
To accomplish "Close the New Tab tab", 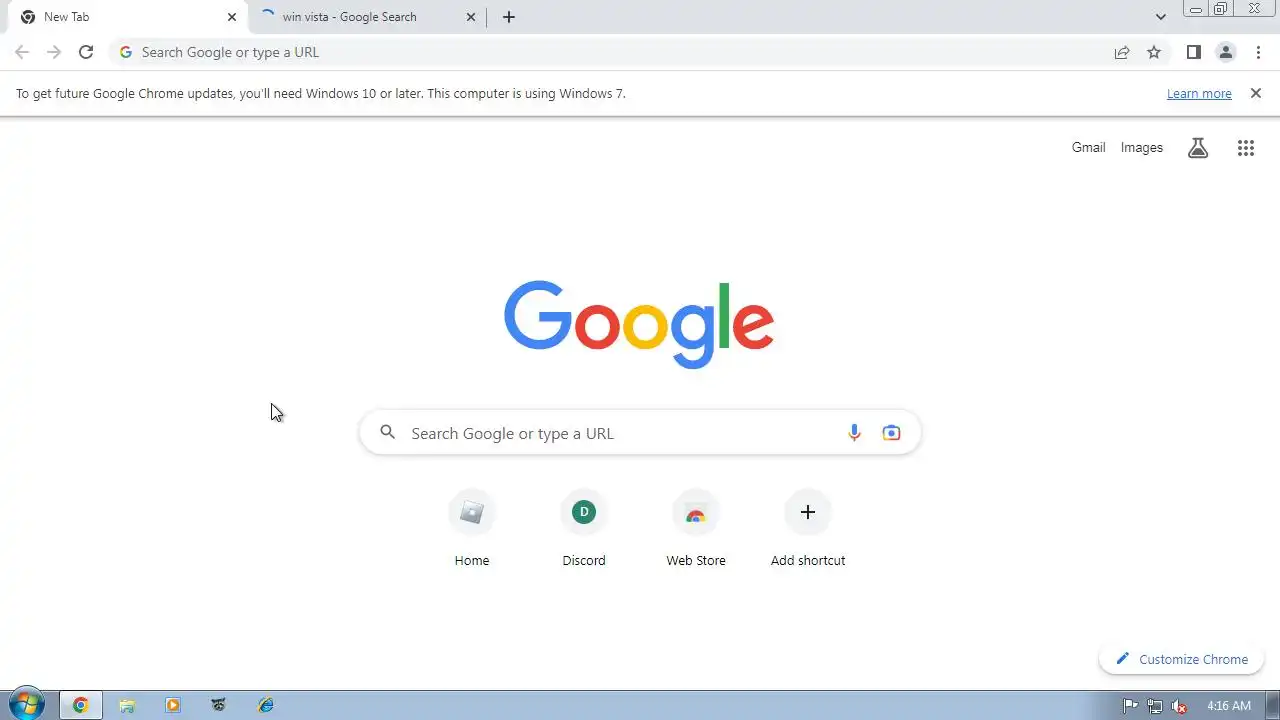I will coord(232,17).
